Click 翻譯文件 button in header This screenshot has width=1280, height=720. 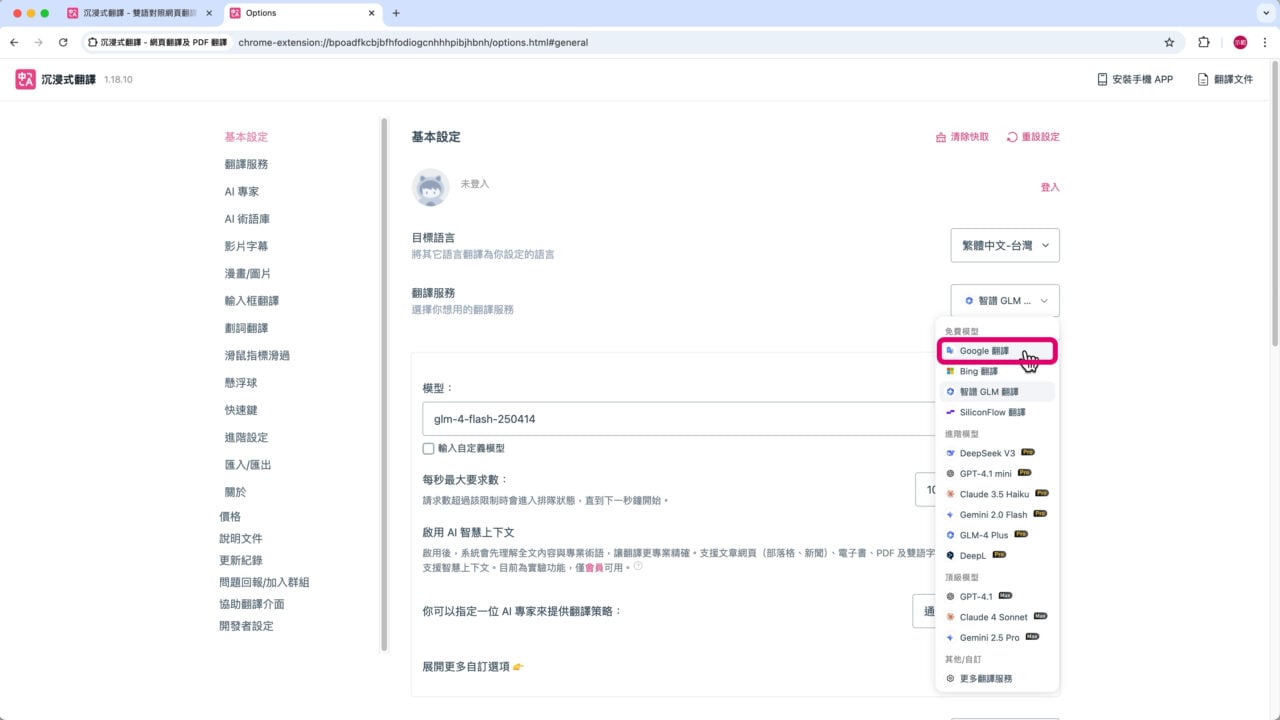tap(1225, 79)
